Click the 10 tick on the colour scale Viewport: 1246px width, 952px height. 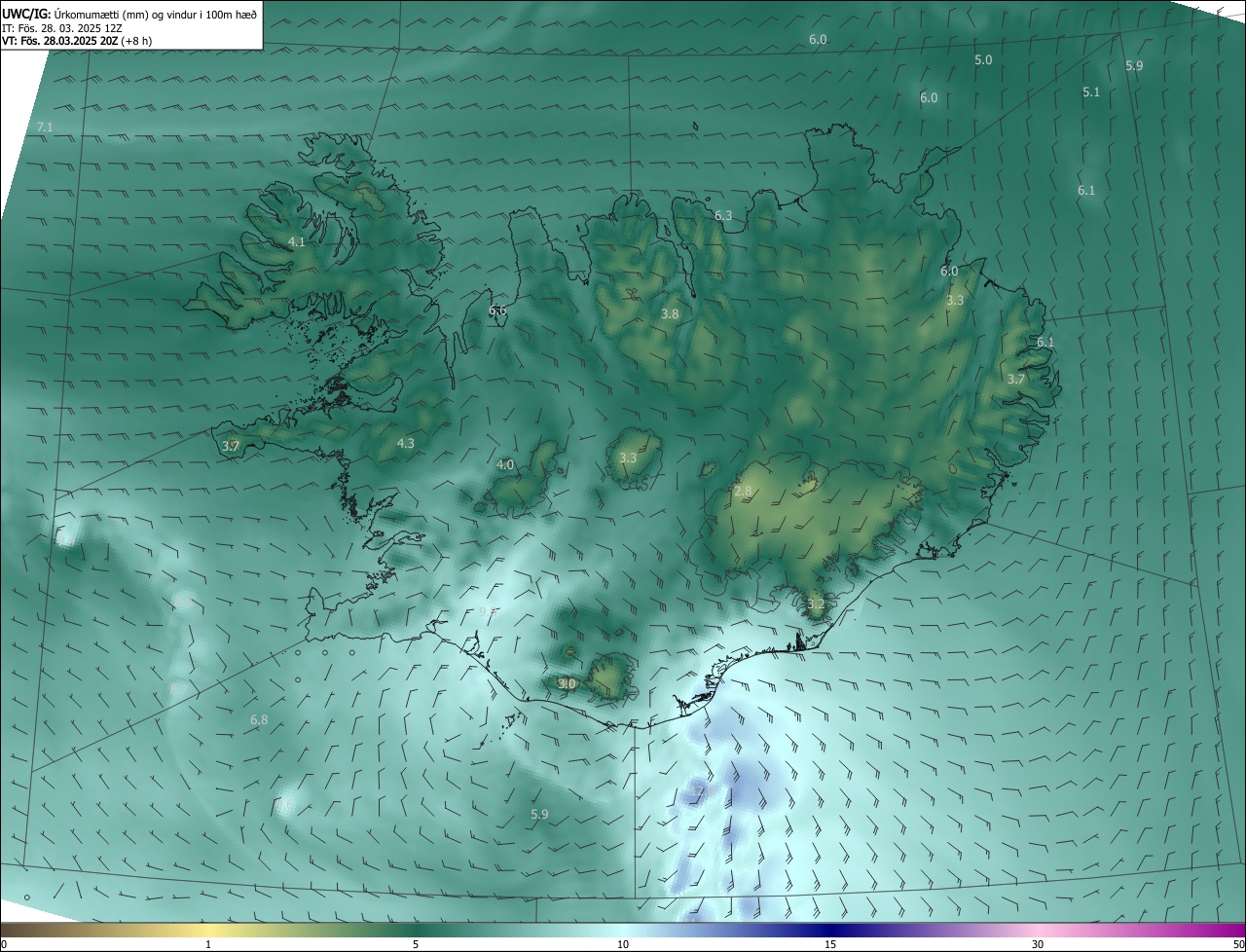623,944
